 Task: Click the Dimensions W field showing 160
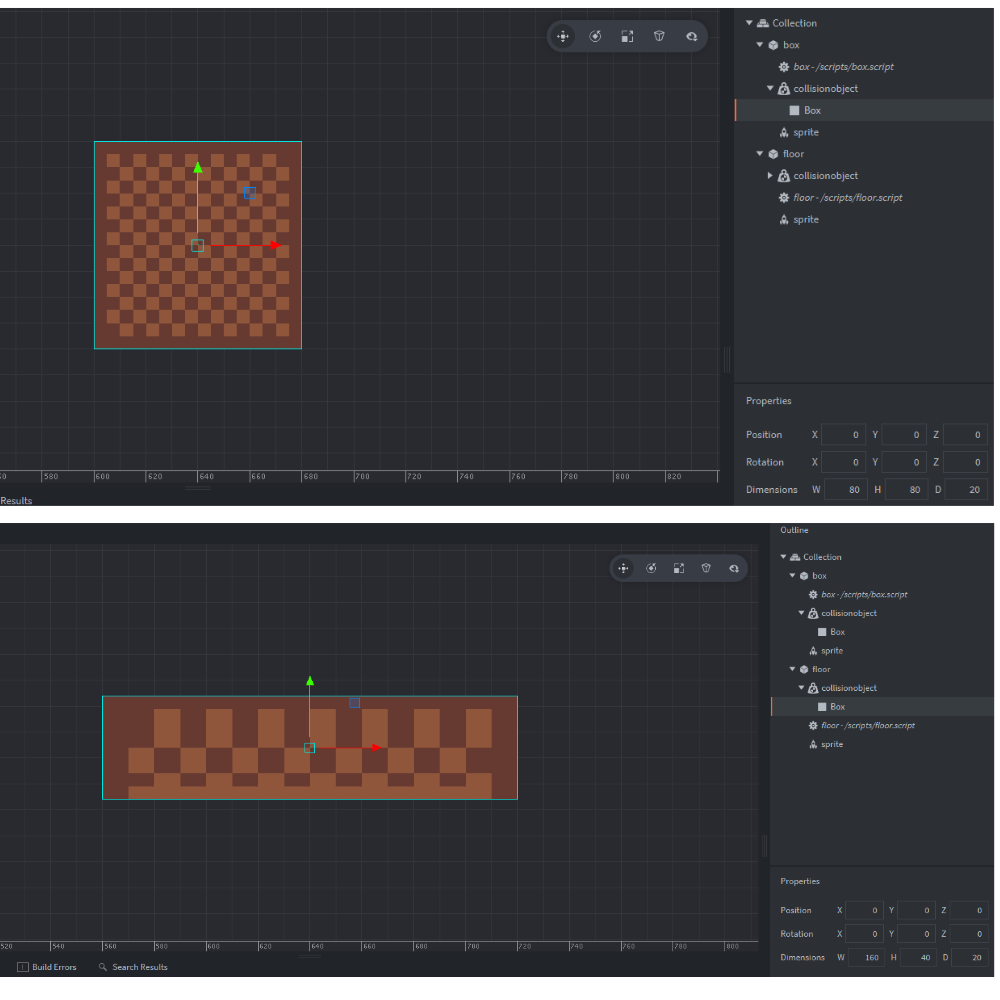(x=868, y=957)
